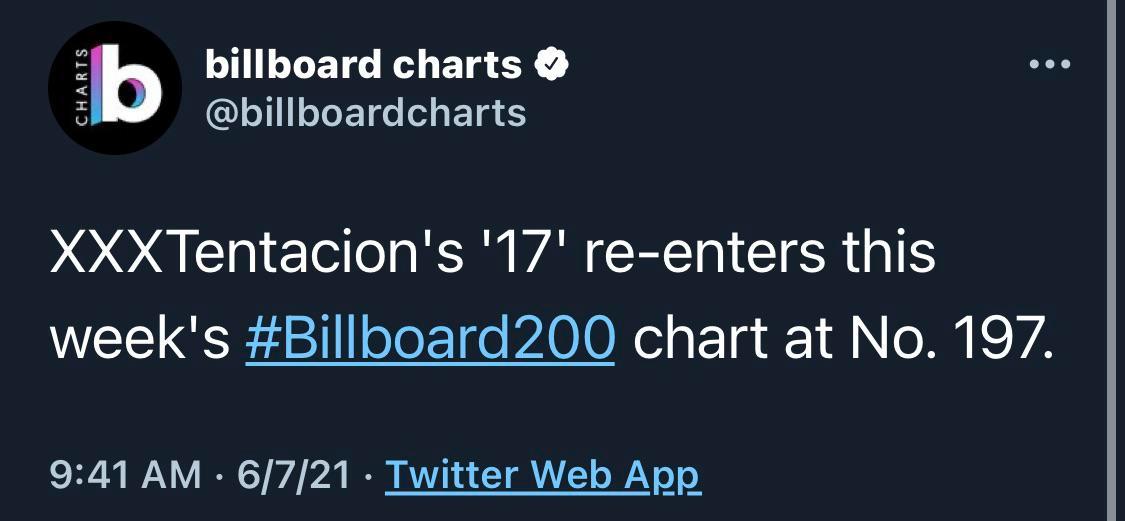Open the three-dot more options menu
The height and width of the screenshot is (521, 1125).
[x=1050, y=65]
